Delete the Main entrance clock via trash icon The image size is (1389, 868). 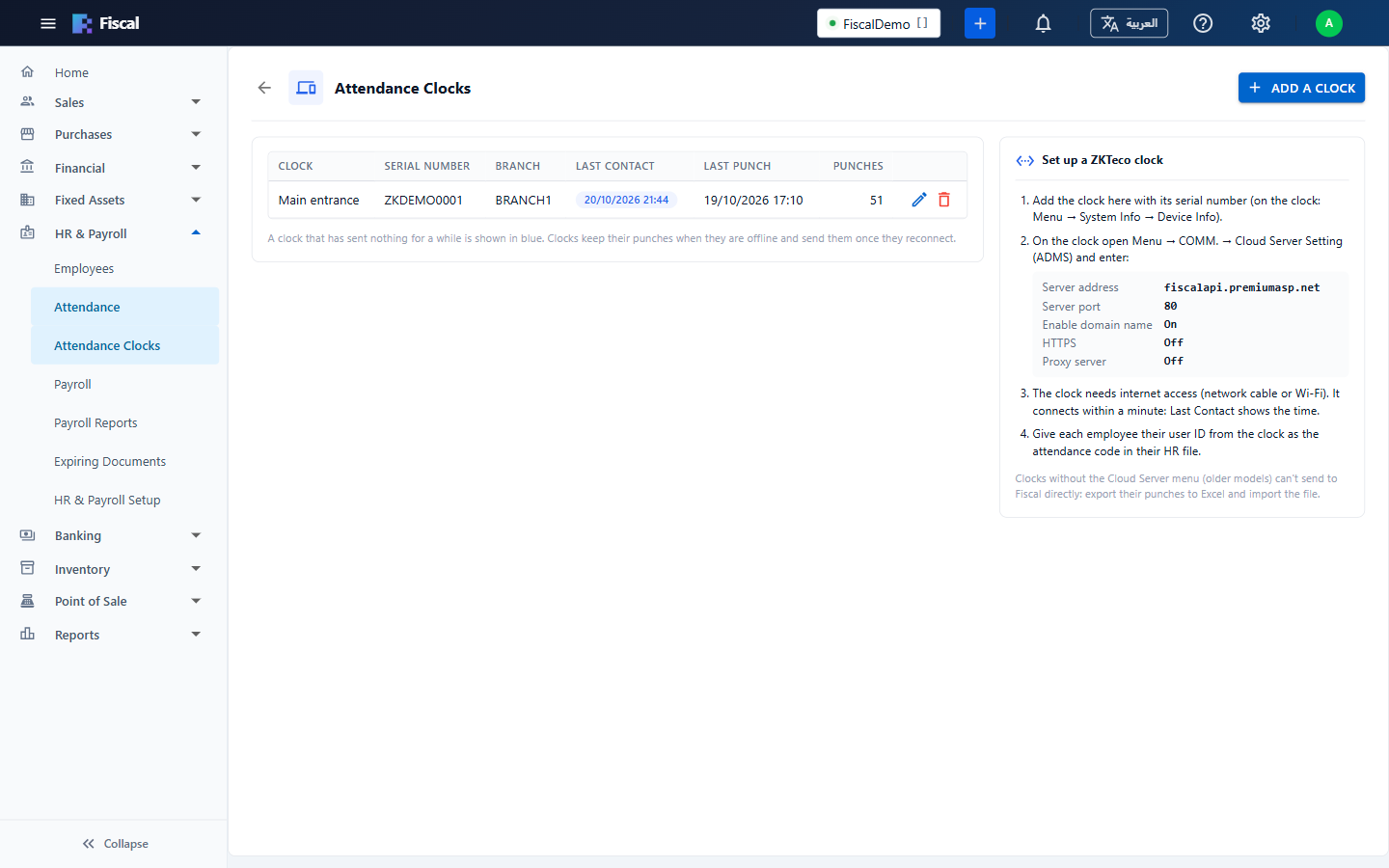tap(944, 200)
